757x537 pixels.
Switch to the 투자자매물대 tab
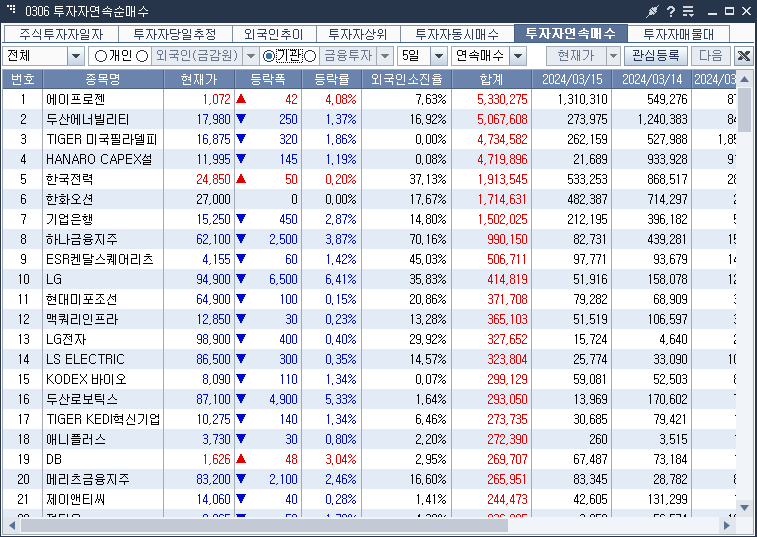click(x=678, y=34)
